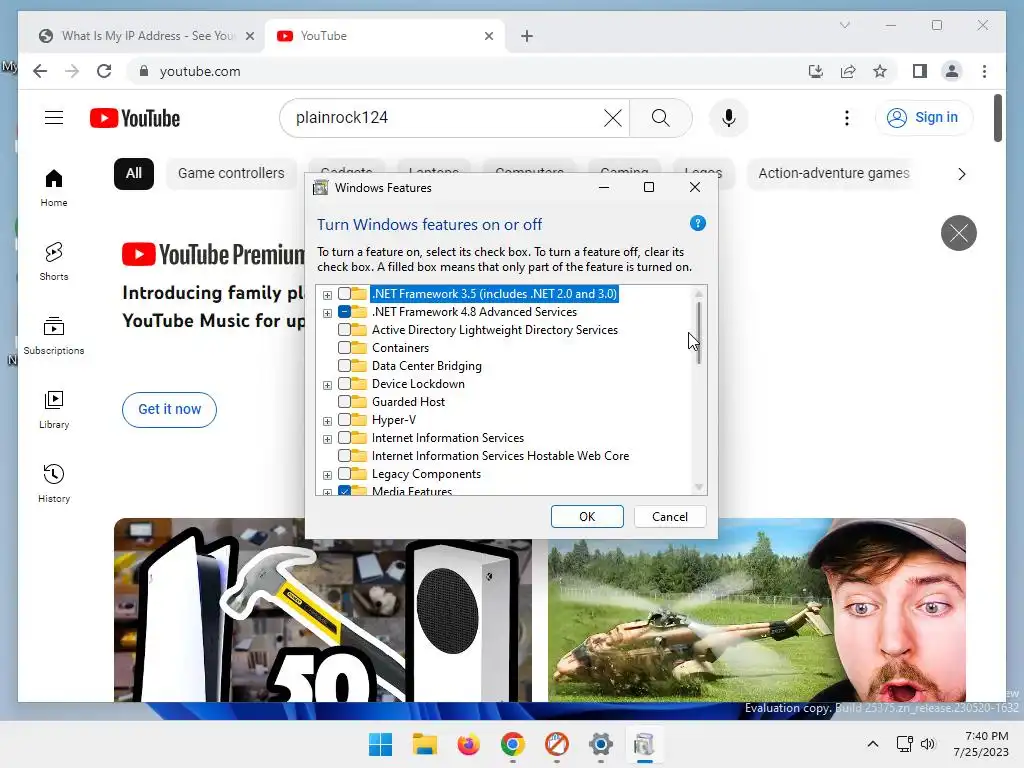Toggle Chrome side panel icon
The image size is (1024, 768).
point(920,71)
